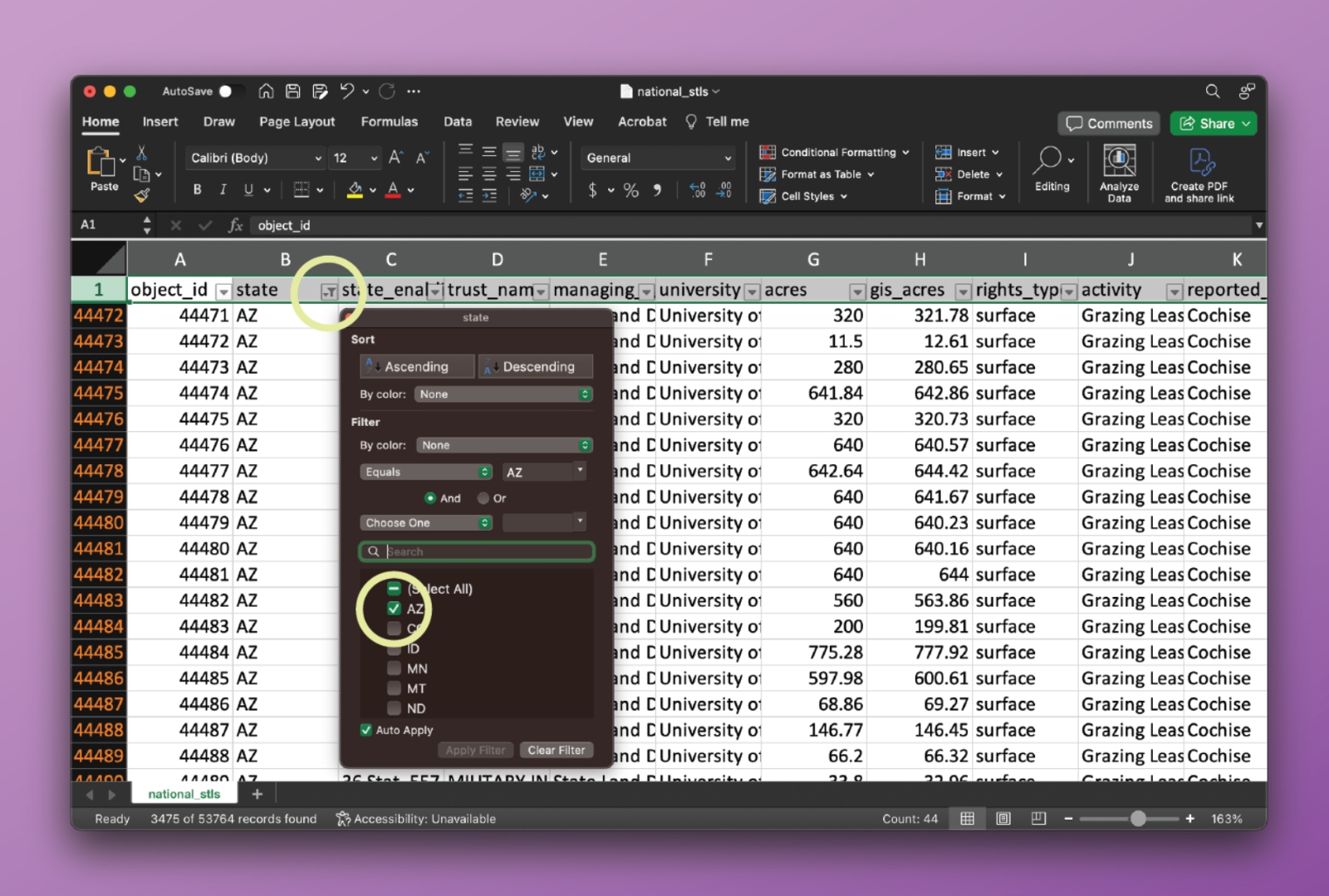Switch to the Data ribbon tab
This screenshot has height=896, width=1329.
pos(457,121)
